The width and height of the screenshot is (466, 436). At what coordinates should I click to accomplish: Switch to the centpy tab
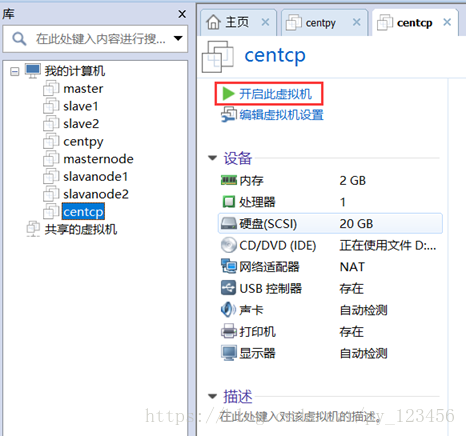(x=325, y=23)
